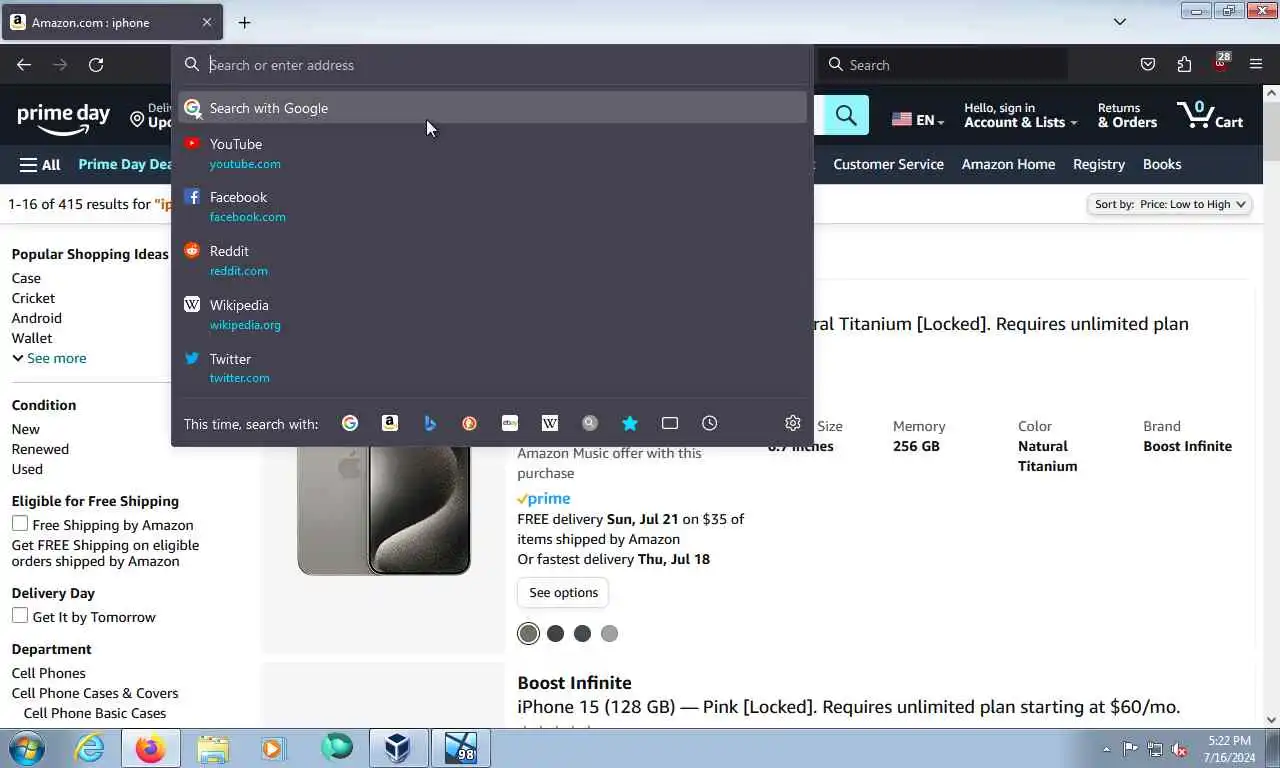Open VirtualBox from taskbar
This screenshot has height=768, width=1280.
coord(398,748)
